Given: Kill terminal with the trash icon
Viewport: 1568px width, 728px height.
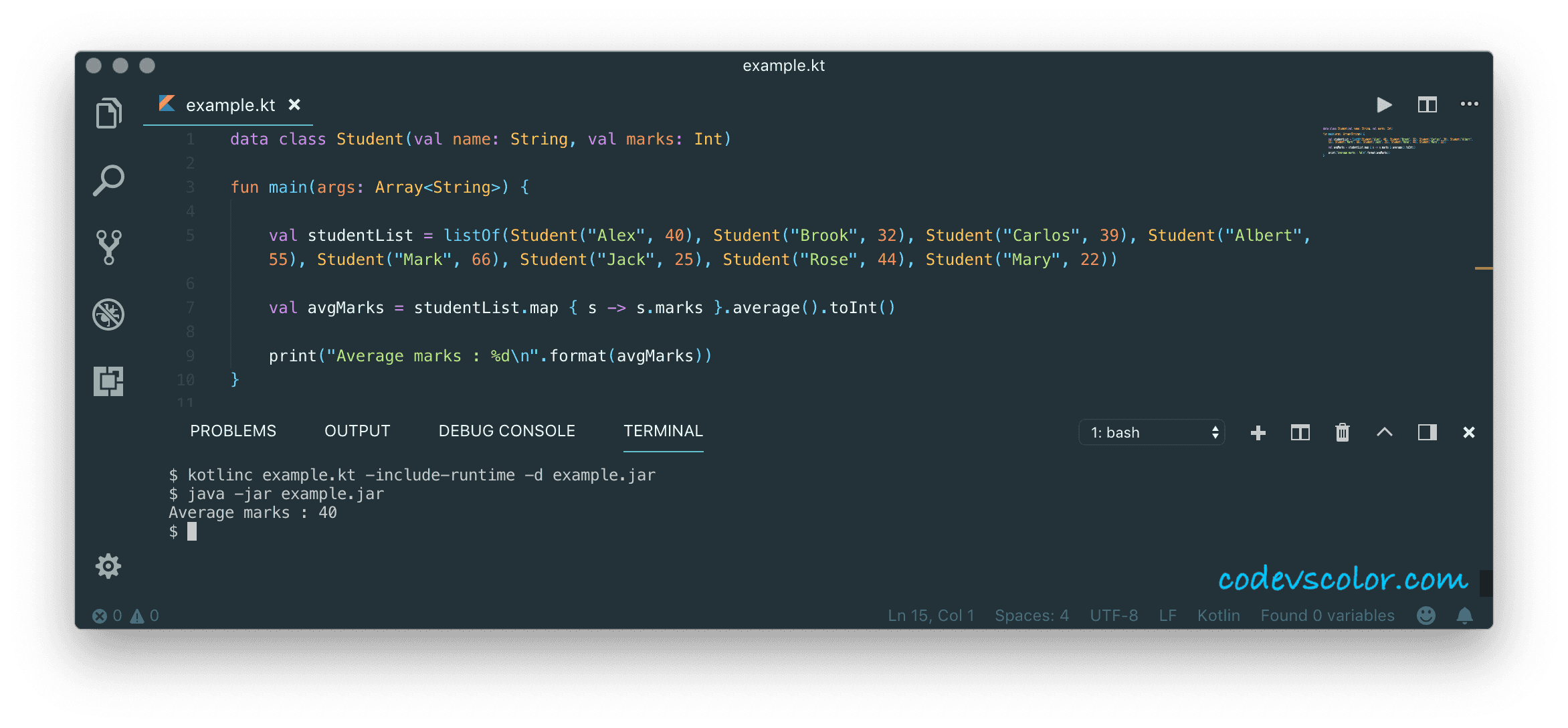Looking at the screenshot, I should tap(1342, 432).
